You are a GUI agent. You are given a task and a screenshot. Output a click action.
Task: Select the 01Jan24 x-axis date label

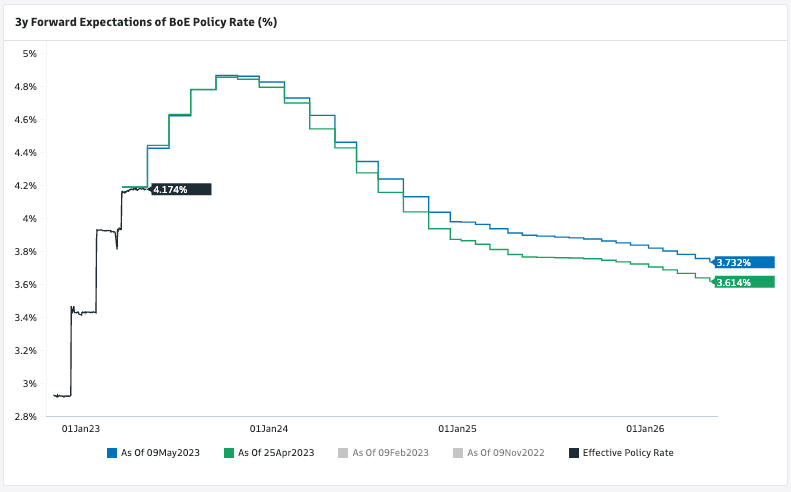(269, 429)
